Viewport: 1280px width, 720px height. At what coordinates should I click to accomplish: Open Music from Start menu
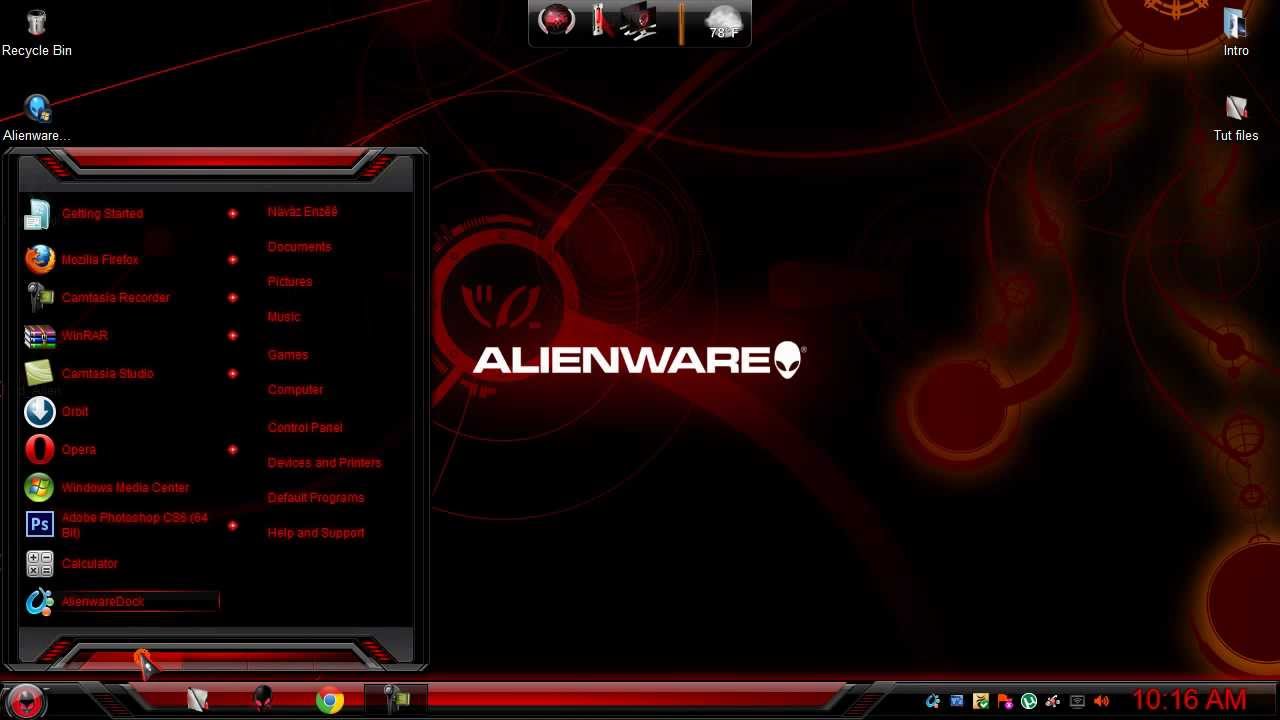284,317
